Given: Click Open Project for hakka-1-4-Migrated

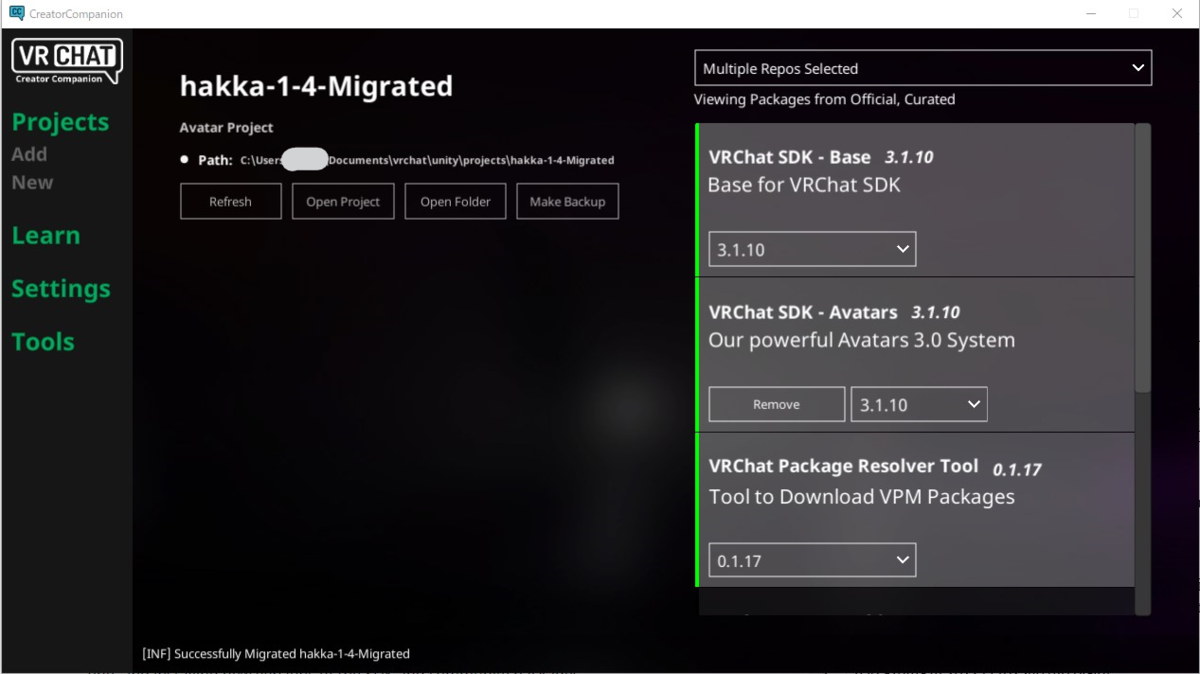Looking at the screenshot, I should [343, 201].
